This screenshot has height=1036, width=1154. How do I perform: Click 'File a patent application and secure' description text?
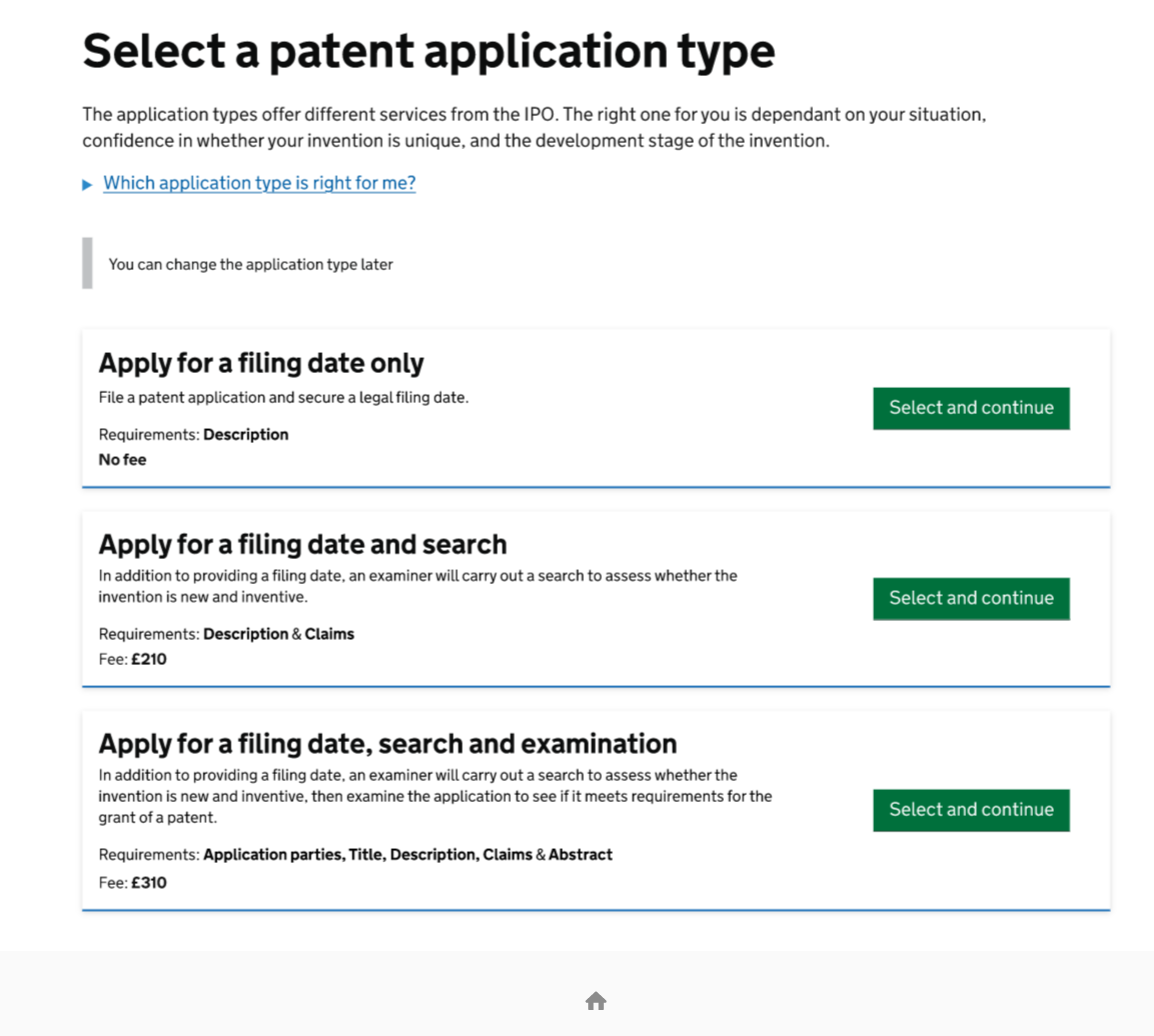(283, 398)
